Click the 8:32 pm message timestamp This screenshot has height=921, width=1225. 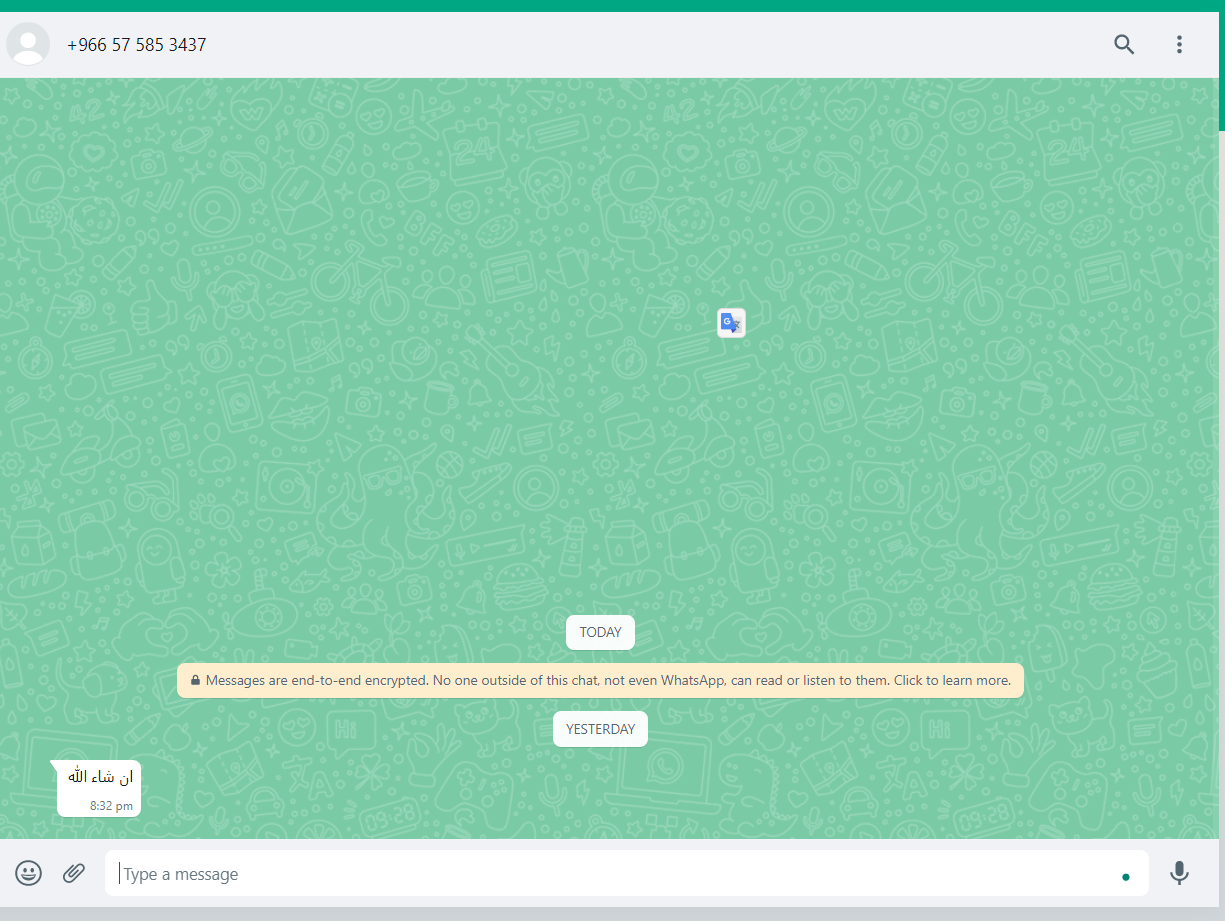(112, 805)
